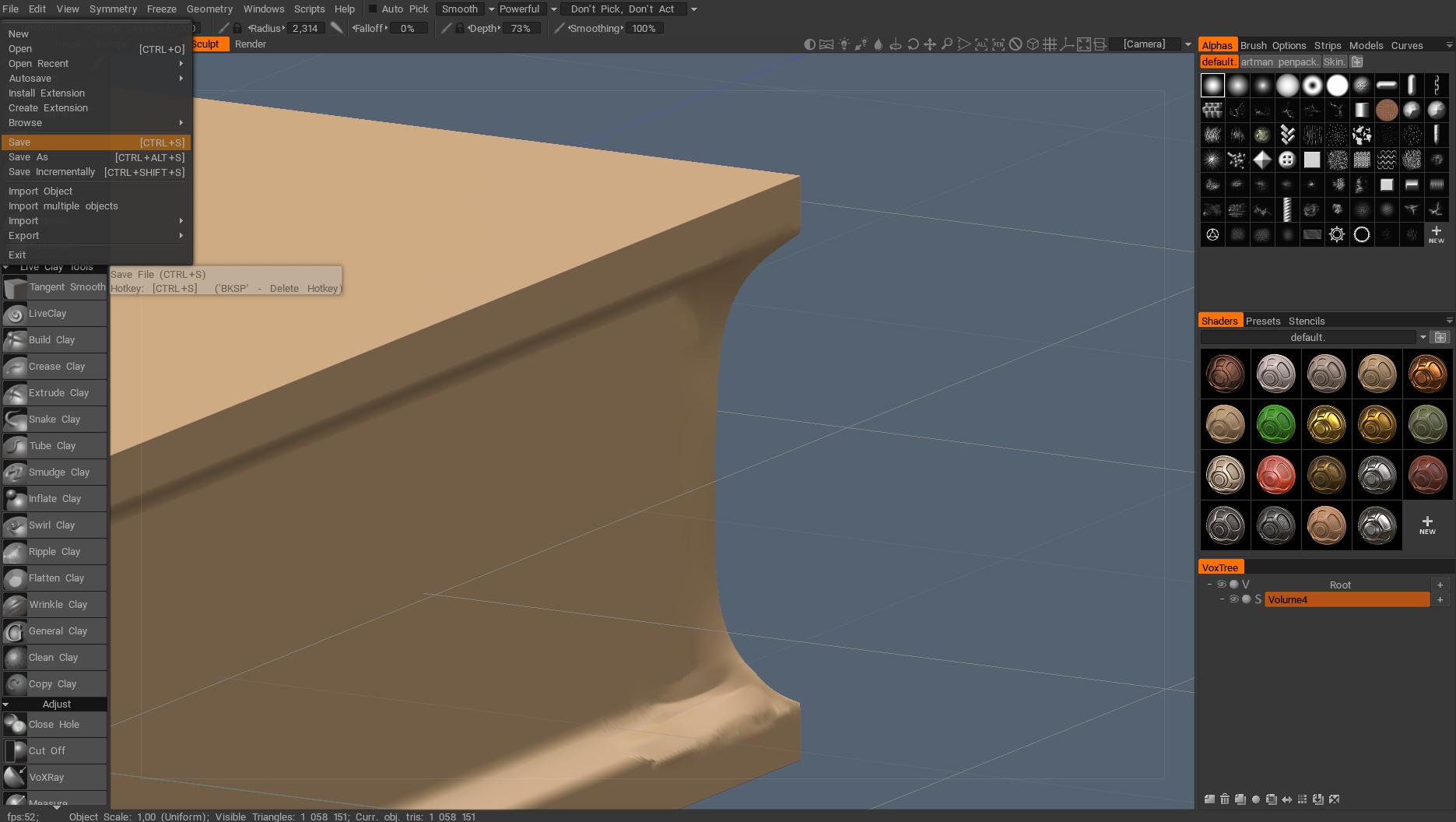The height and width of the screenshot is (822, 1456).
Task: Expand the Export submenu
Action: click(96, 236)
